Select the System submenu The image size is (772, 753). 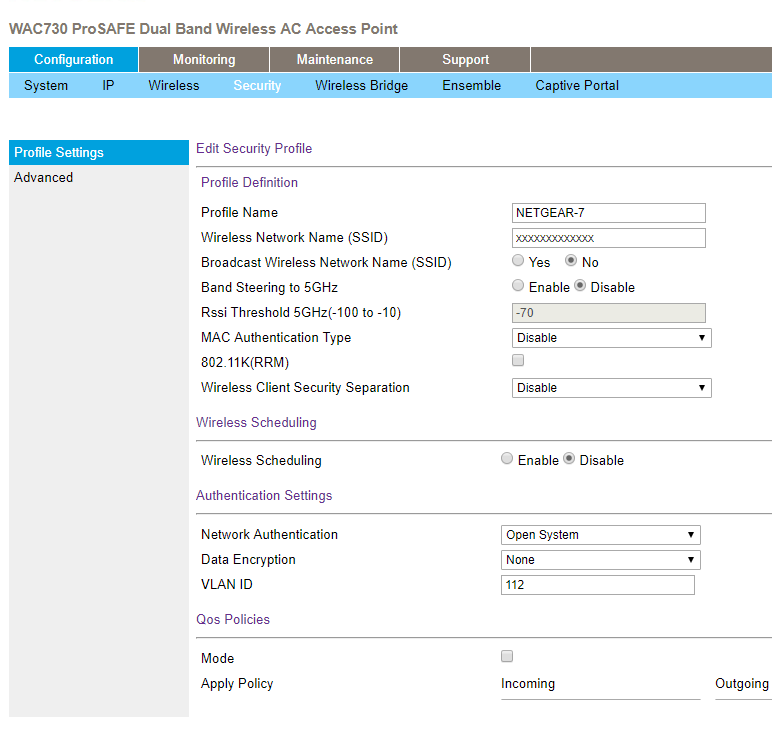tap(46, 86)
